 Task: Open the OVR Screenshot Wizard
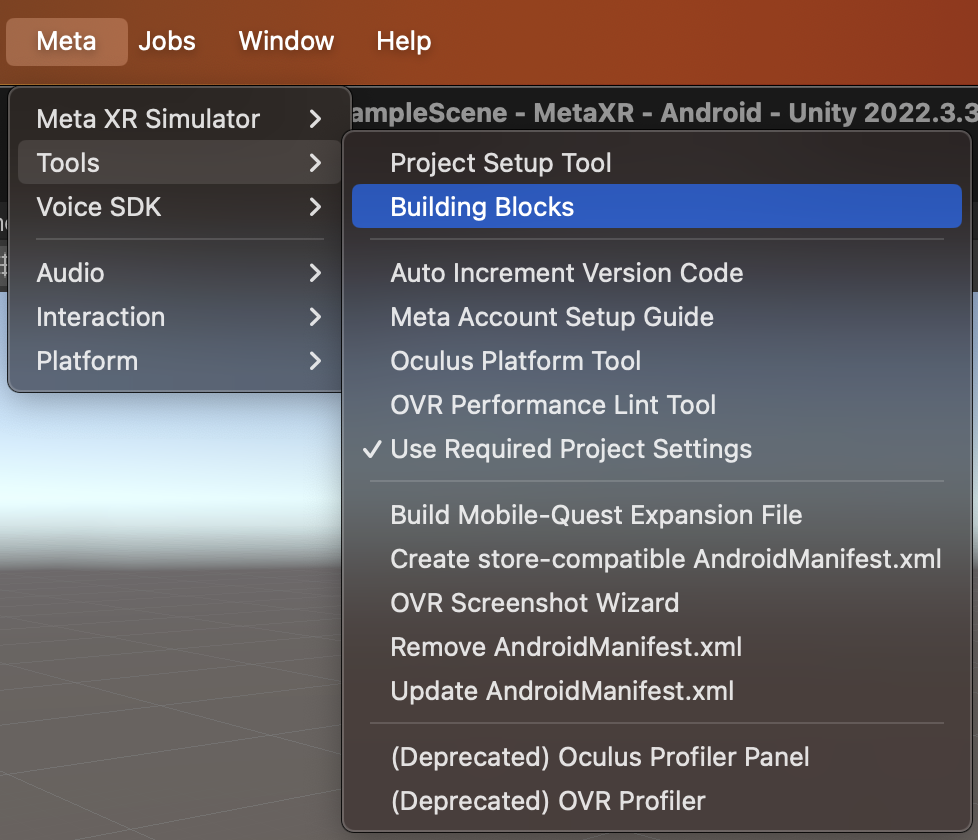click(534, 603)
